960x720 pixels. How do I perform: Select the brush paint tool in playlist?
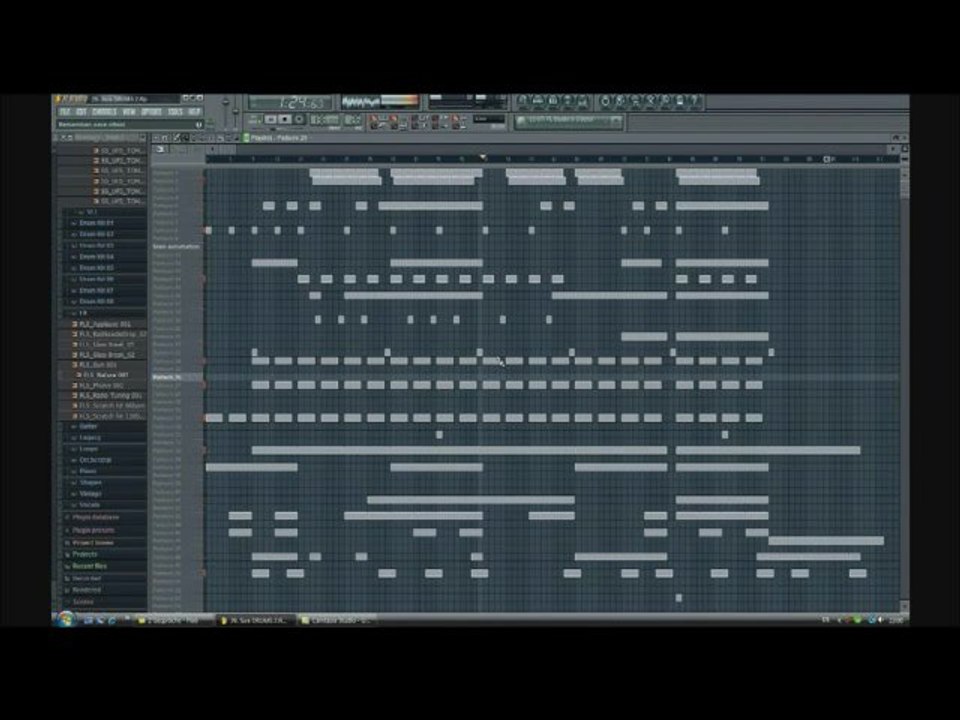pyautogui.click(x=185, y=138)
